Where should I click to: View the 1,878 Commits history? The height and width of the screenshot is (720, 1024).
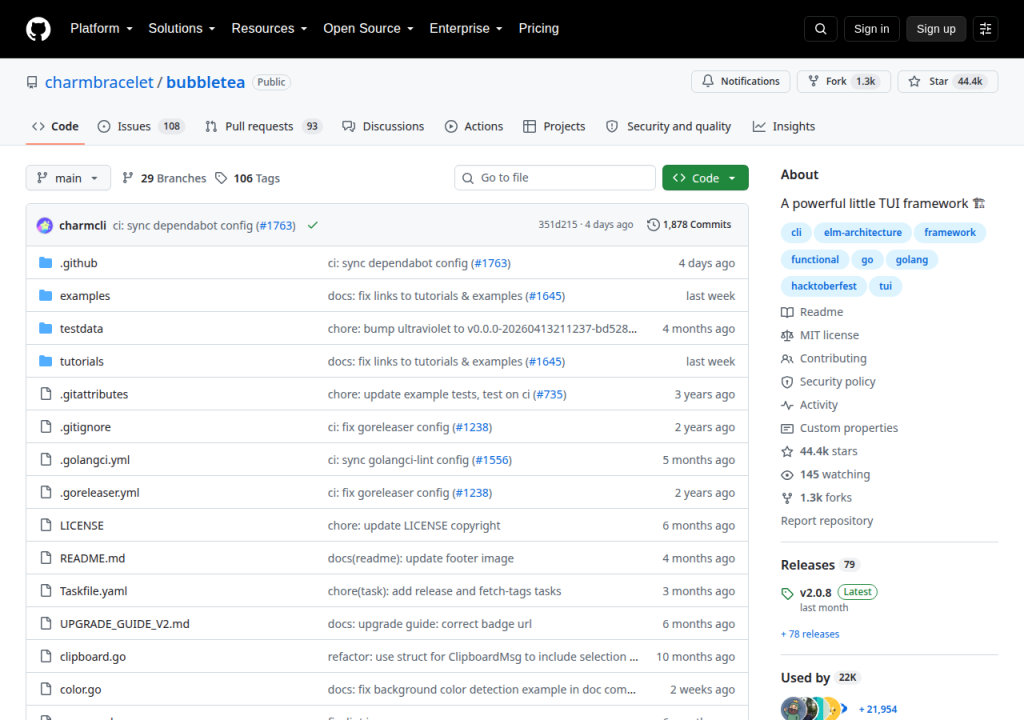[x=689, y=225]
